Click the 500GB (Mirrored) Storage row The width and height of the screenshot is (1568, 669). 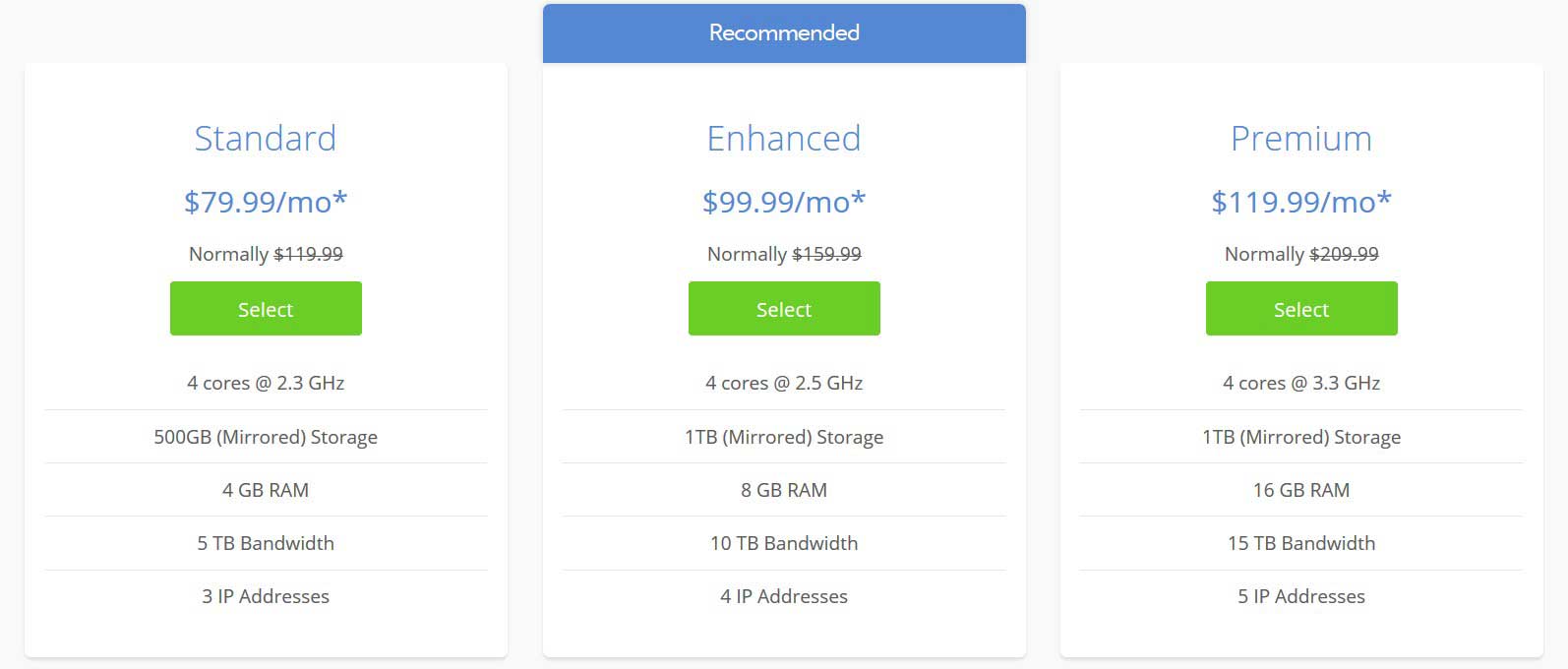(266, 437)
